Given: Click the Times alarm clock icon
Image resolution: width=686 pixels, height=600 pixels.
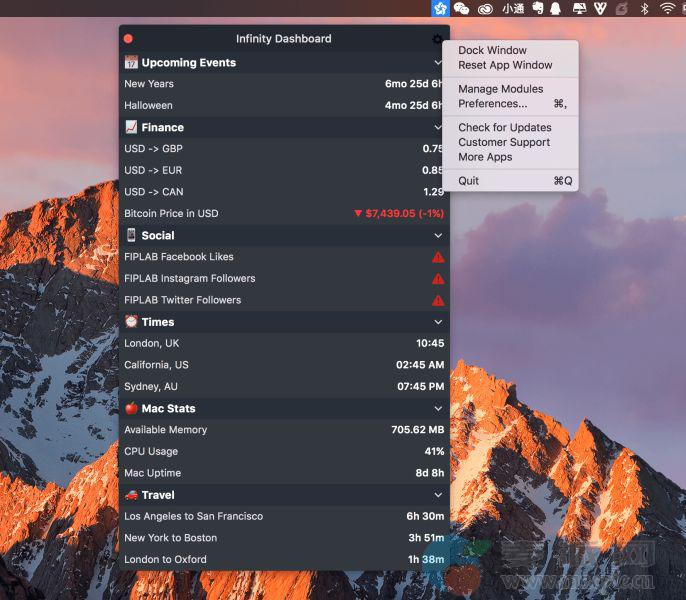Looking at the screenshot, I should [131, 322].
